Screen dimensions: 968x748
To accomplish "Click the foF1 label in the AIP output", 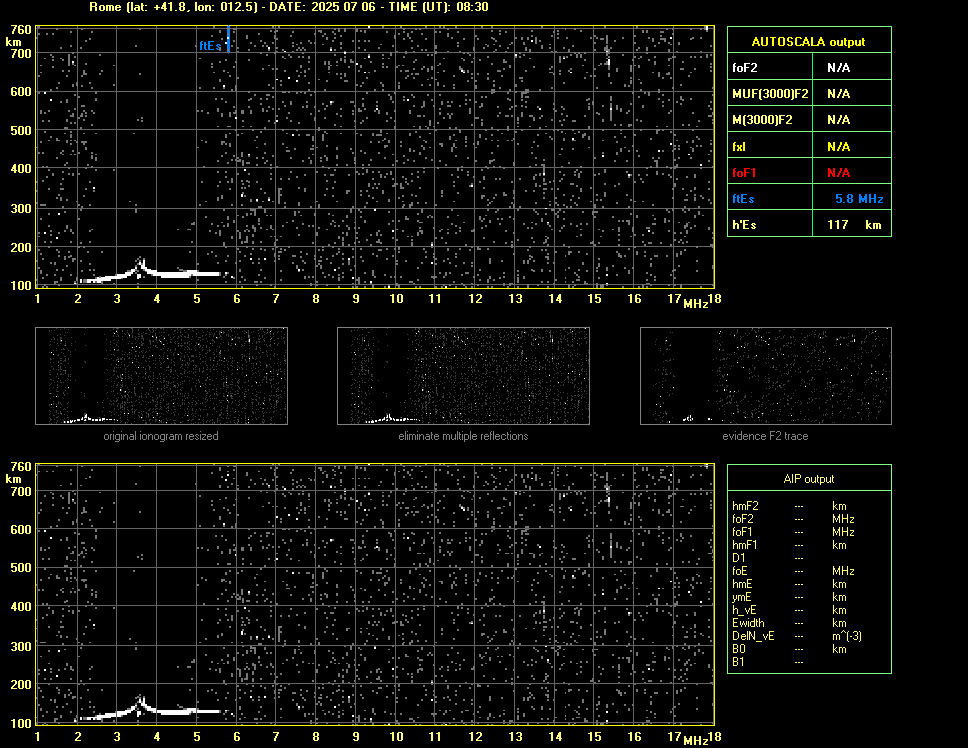I will pyautogui.click(x=743, y=532).
